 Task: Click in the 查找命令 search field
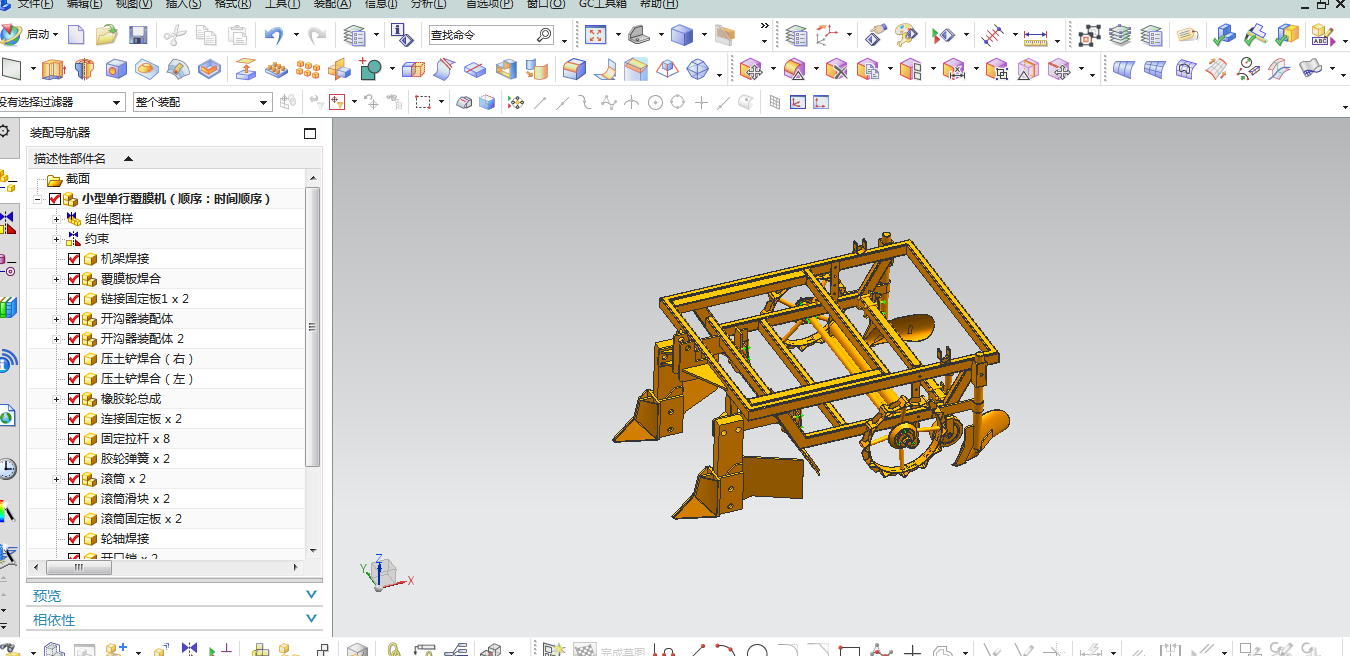coord(482,35)
